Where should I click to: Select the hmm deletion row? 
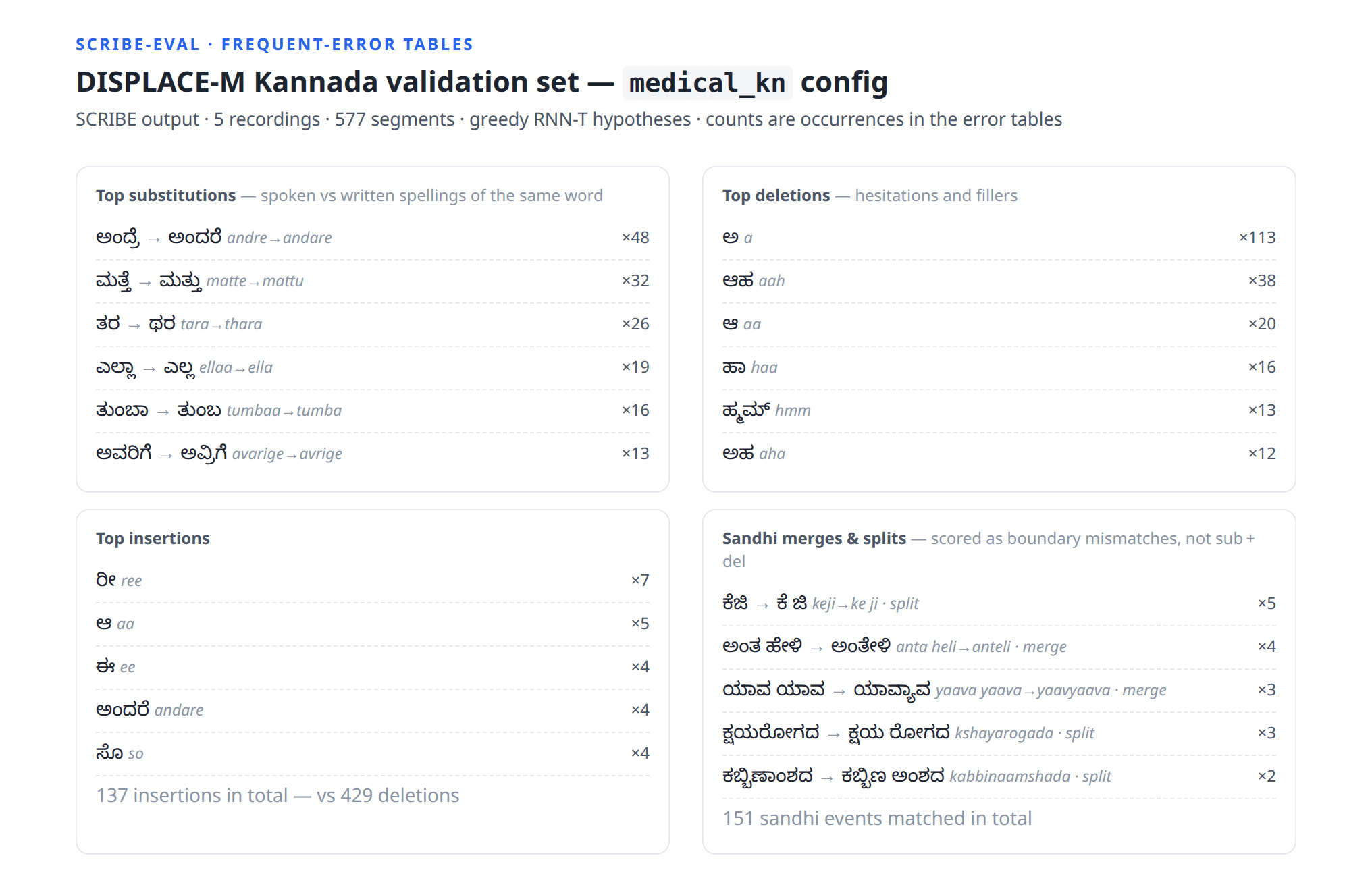999,410
